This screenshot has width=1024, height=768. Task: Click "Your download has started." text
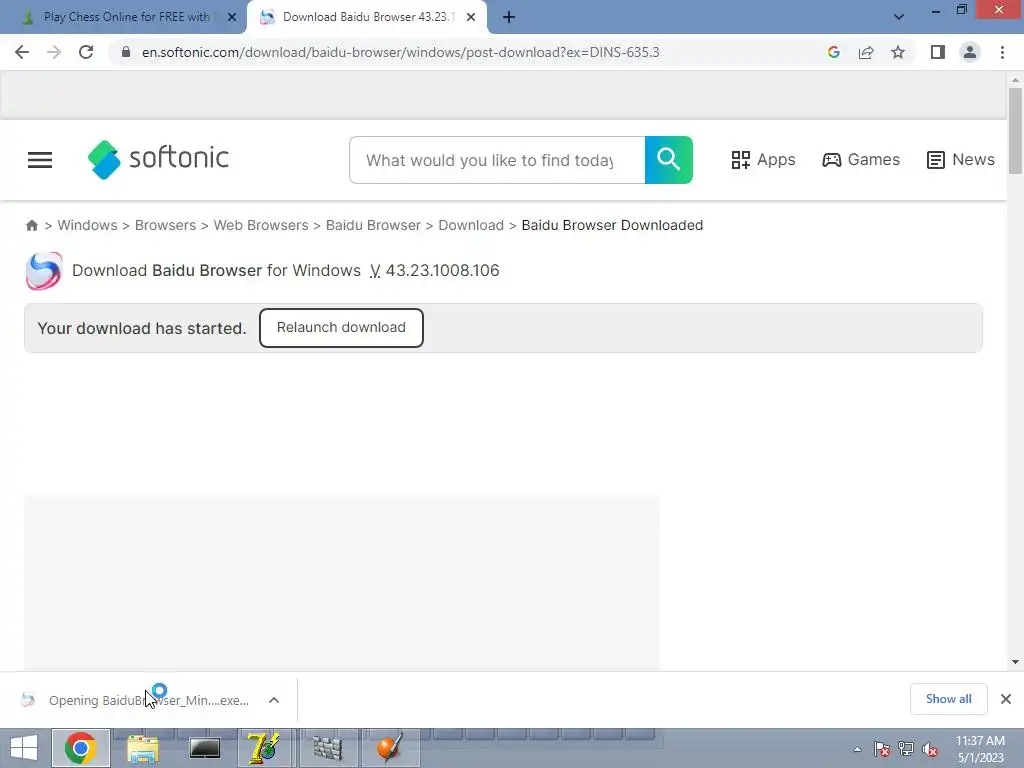[142, 328]
